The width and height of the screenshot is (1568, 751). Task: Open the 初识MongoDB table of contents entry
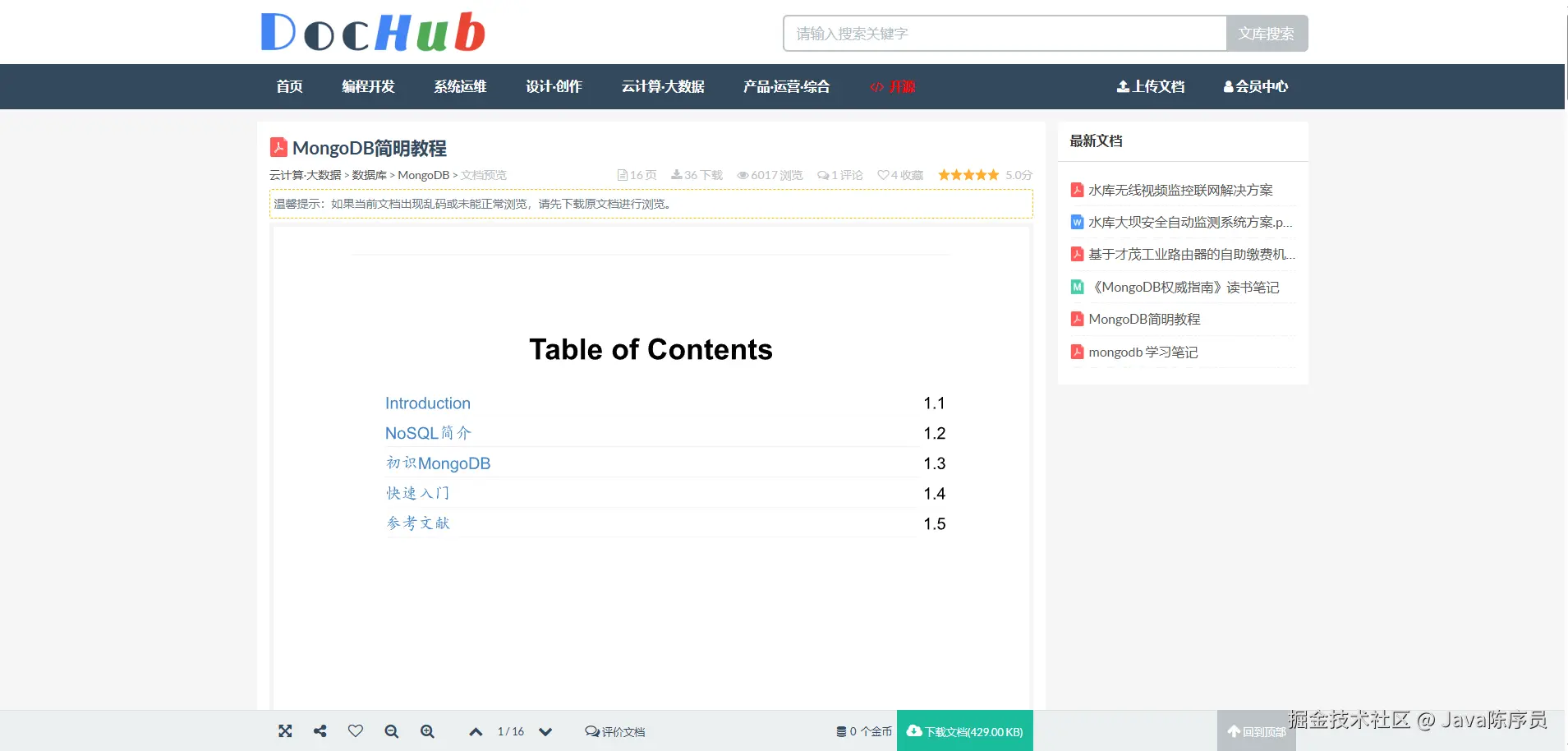coord(438,463)
